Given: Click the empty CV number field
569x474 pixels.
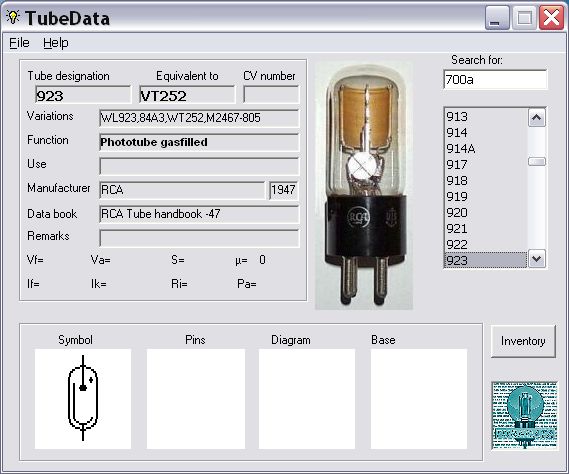Looking at the screenshot, I should 271,95.
